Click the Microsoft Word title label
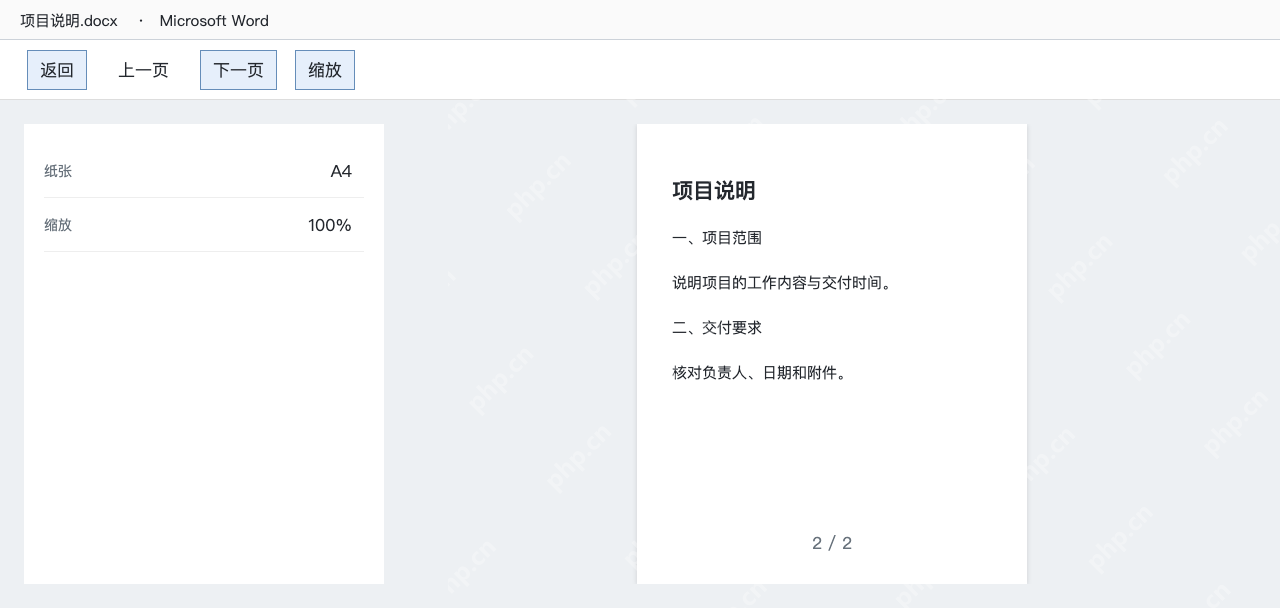The width and height of the screenshot is (1280, 608). (x=214, y=20)
